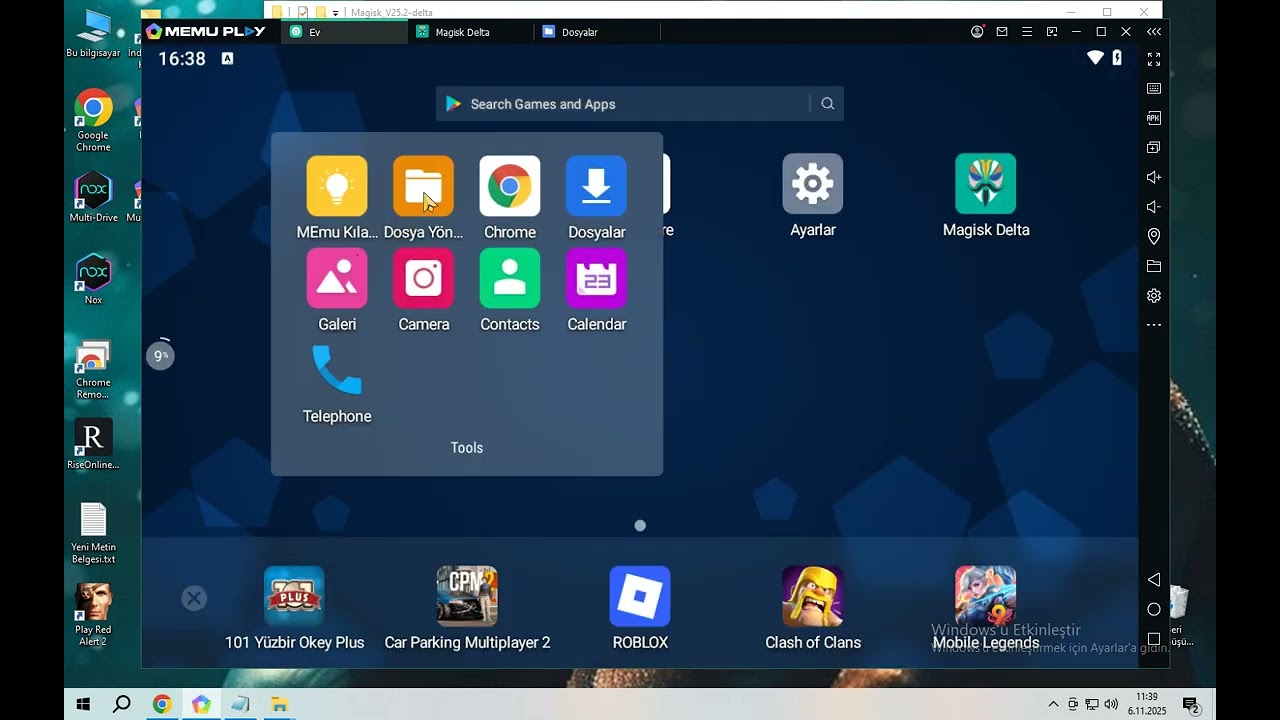Click Tools folder name label
This screenshot has height=720, width=1280.
pyautogui.click(x=467, y=448)
